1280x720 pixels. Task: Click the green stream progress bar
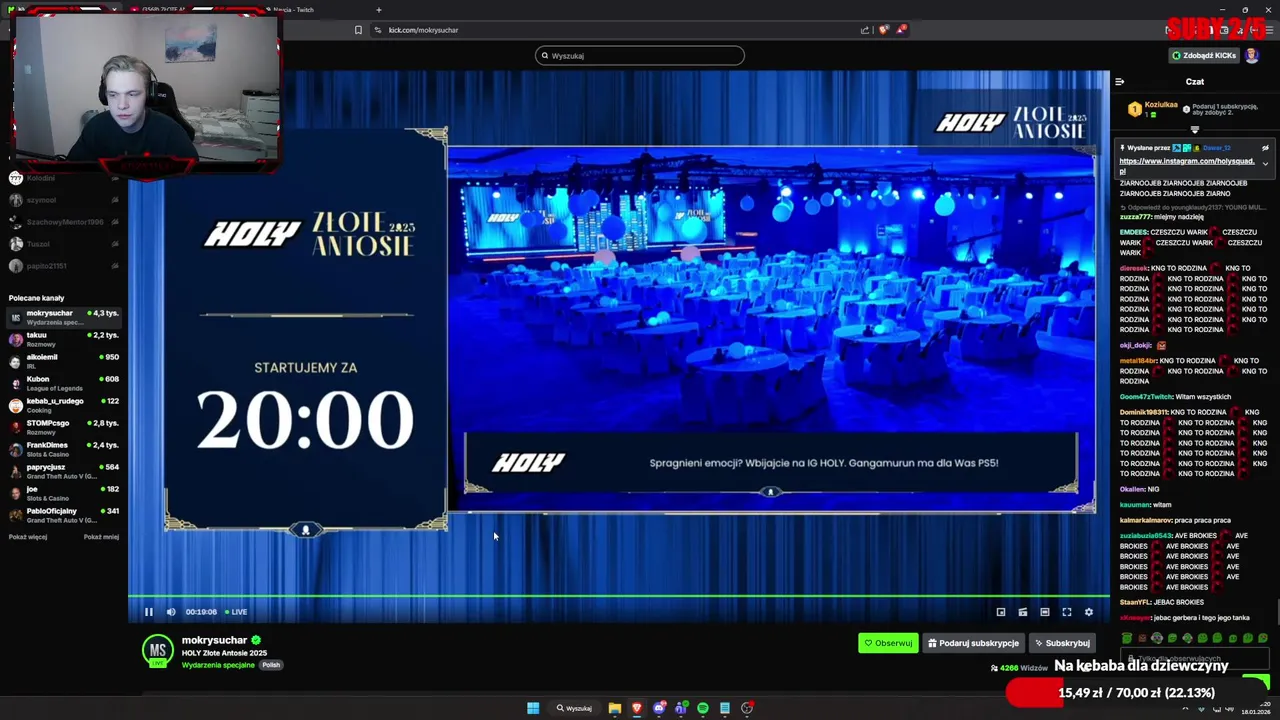(x=619, y=596)
